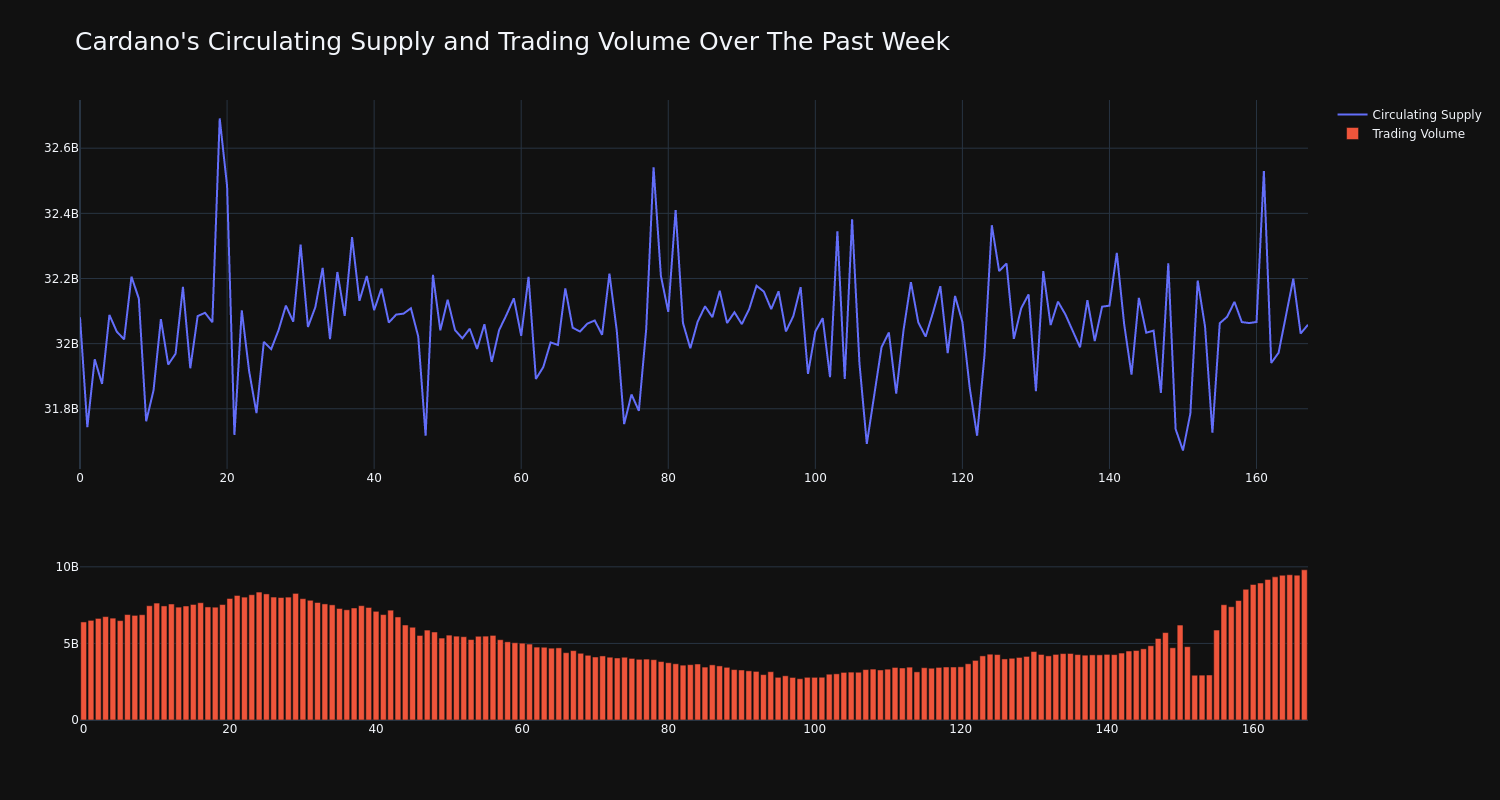Click the red Trading Volume legend swatch
This screenshot has height=800, width=1500.
(x=1352, y=134)
